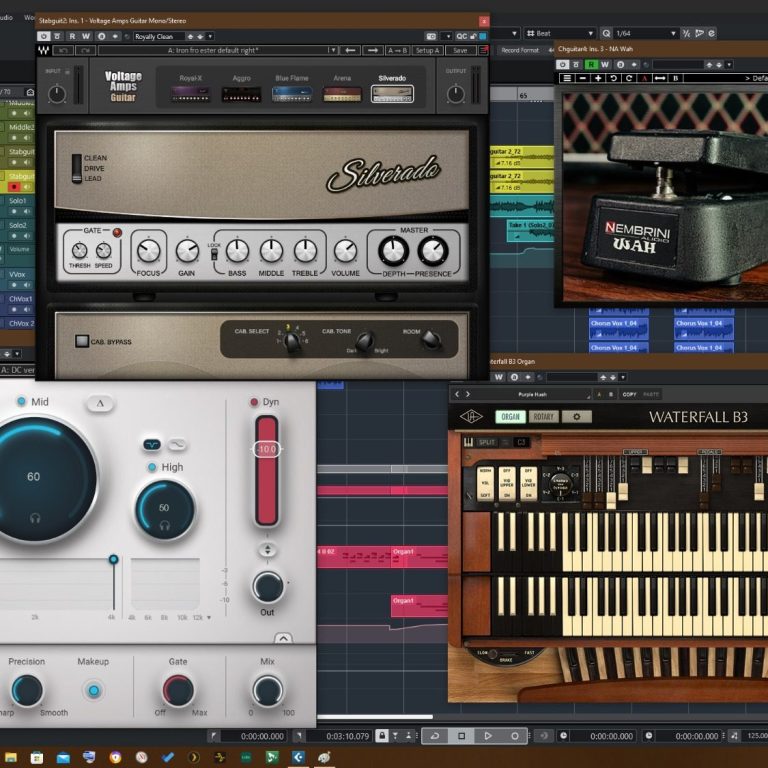Open Waterfall B3 settings gear
The width and height of the screenshot is (768, 768).
[575, 417]
